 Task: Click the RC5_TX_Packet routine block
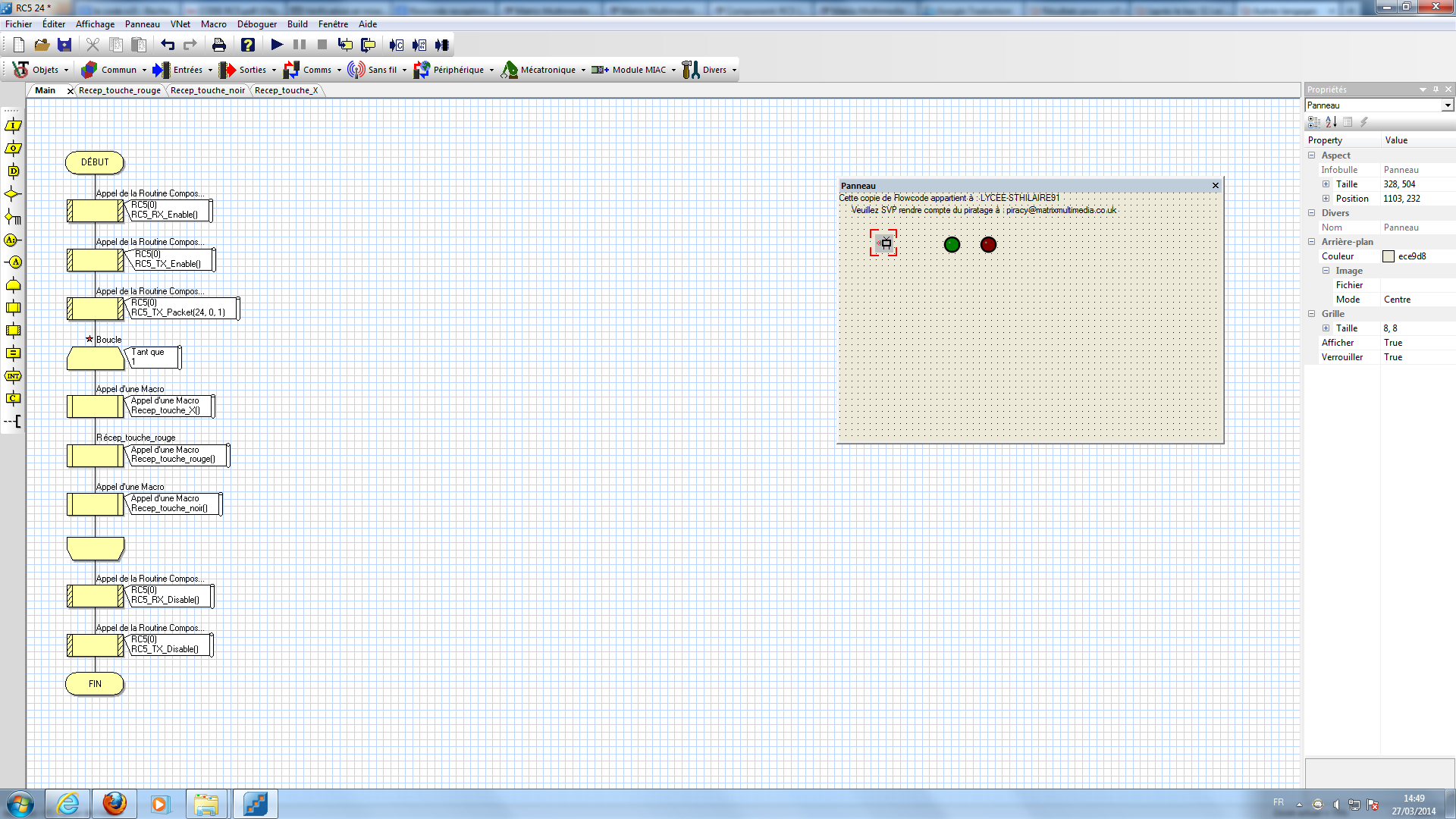[95, 308]
